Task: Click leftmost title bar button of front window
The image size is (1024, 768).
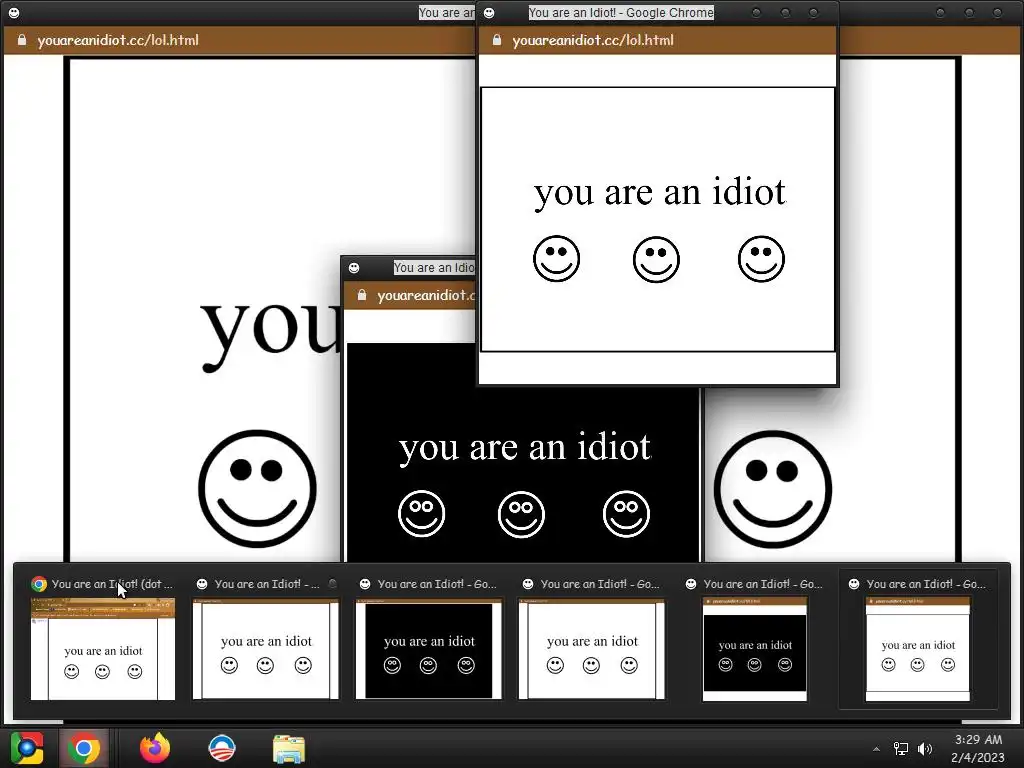Action: tap(756, 12)
